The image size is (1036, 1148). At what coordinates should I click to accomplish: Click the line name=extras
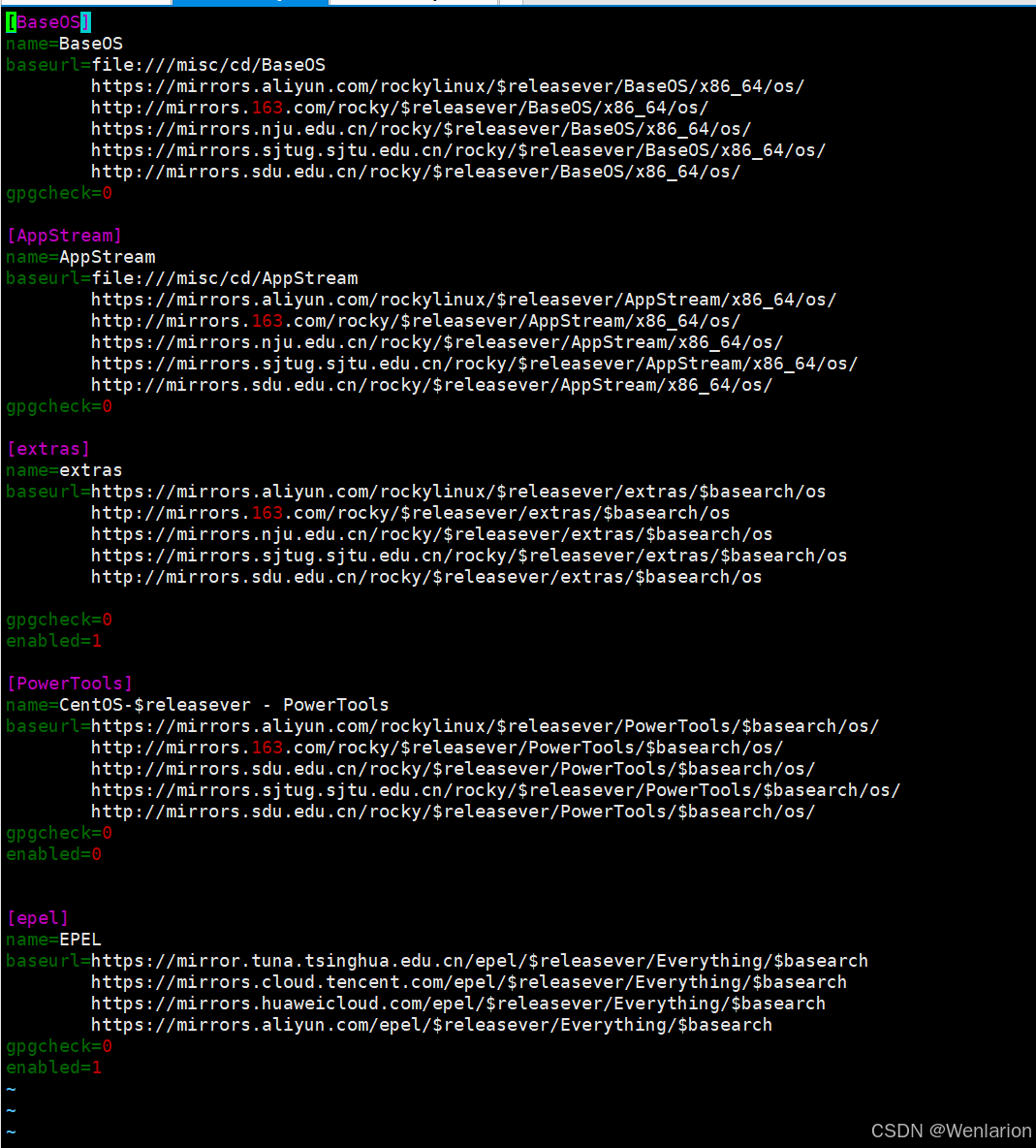64,470
